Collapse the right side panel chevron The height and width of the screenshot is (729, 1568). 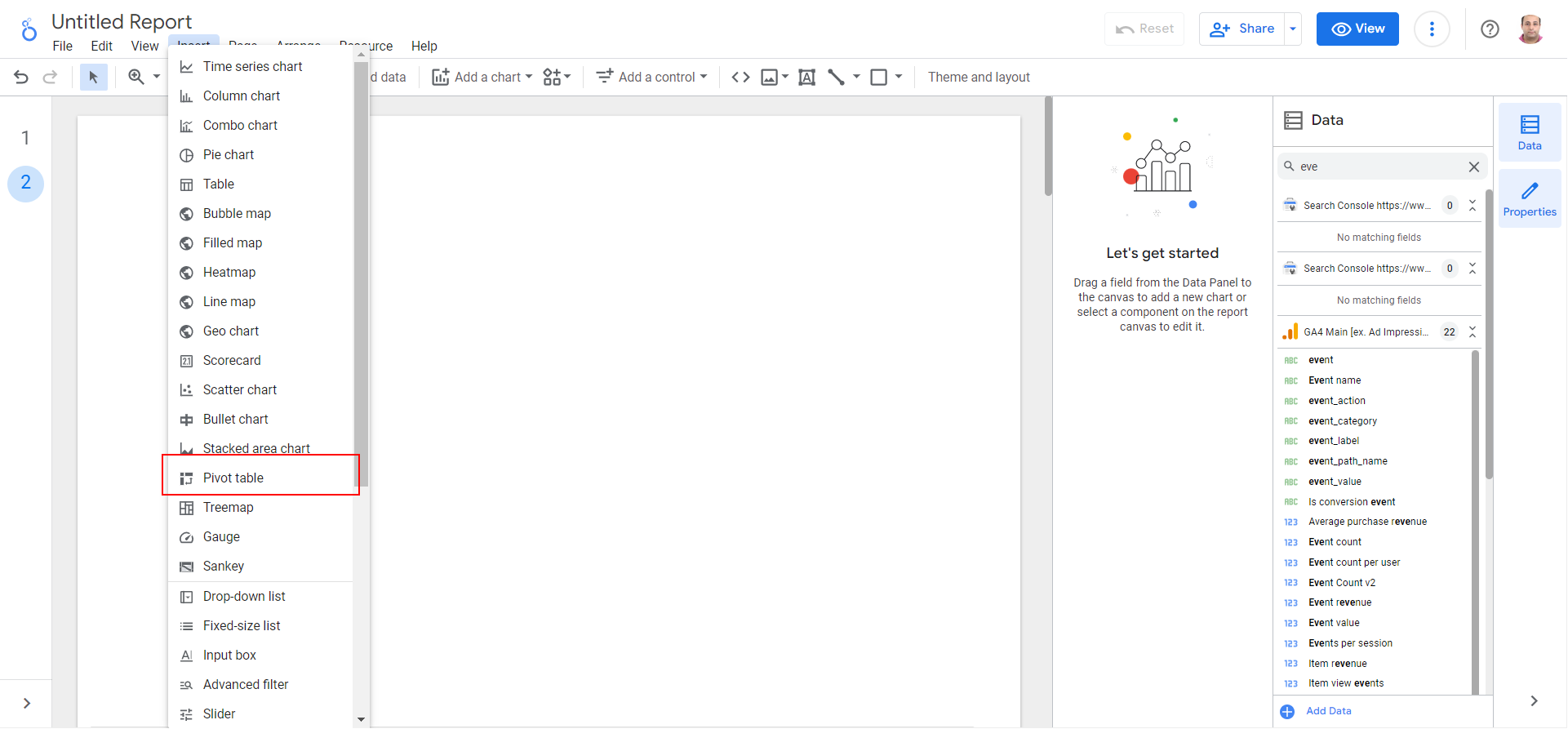coord(1534,700)
